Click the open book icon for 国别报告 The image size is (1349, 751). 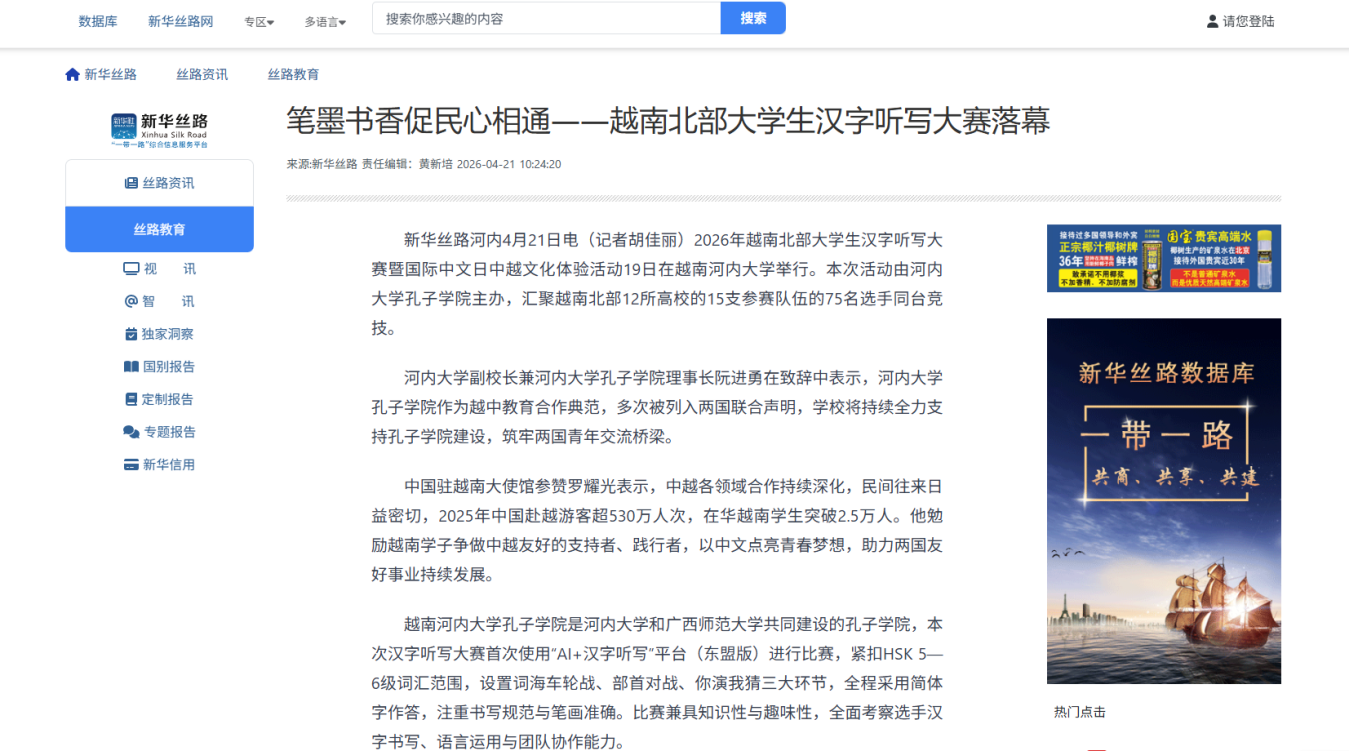coord(131,367)
